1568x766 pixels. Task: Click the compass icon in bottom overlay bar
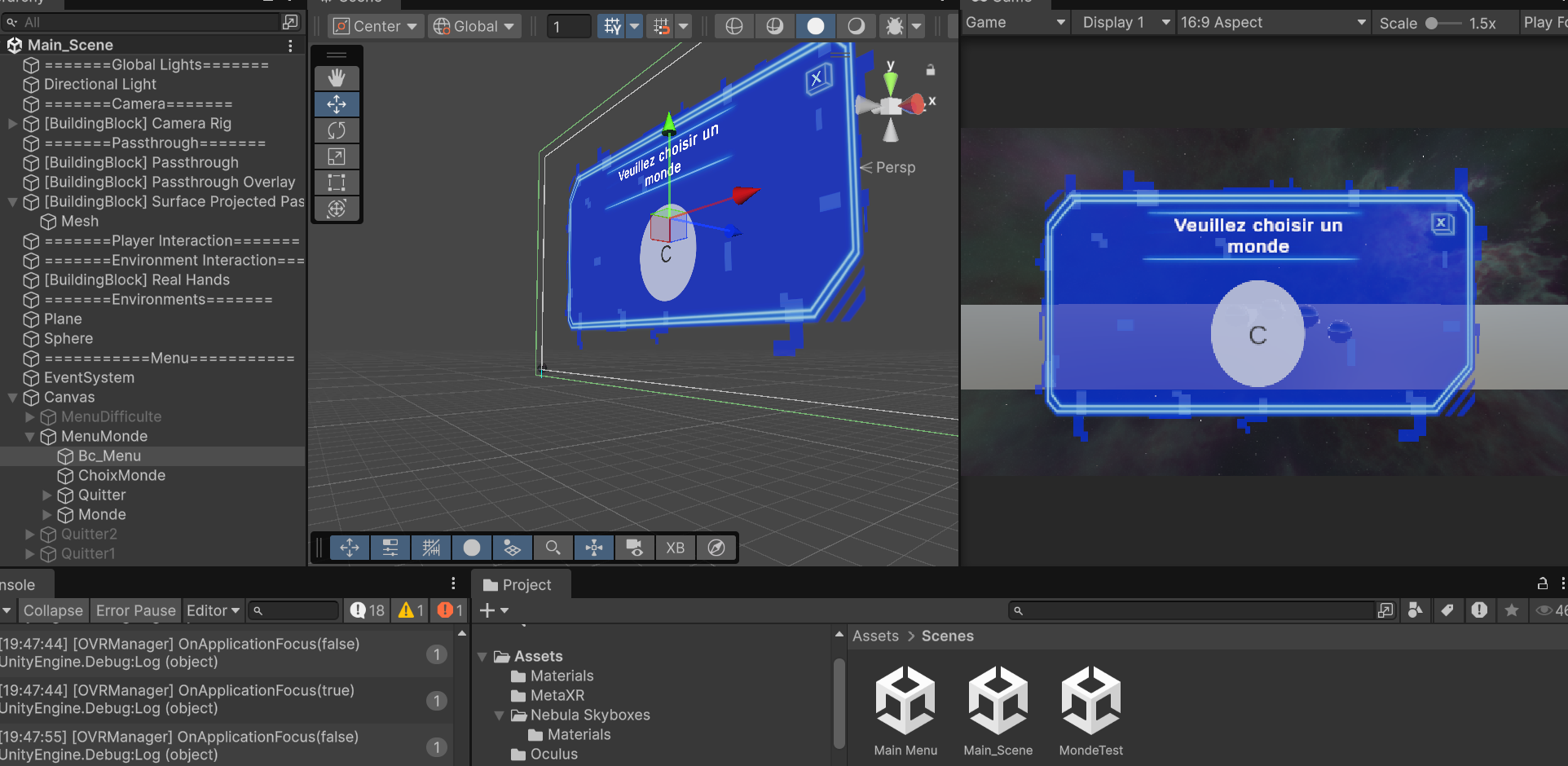pyautogui.click(x=716, y=548)
